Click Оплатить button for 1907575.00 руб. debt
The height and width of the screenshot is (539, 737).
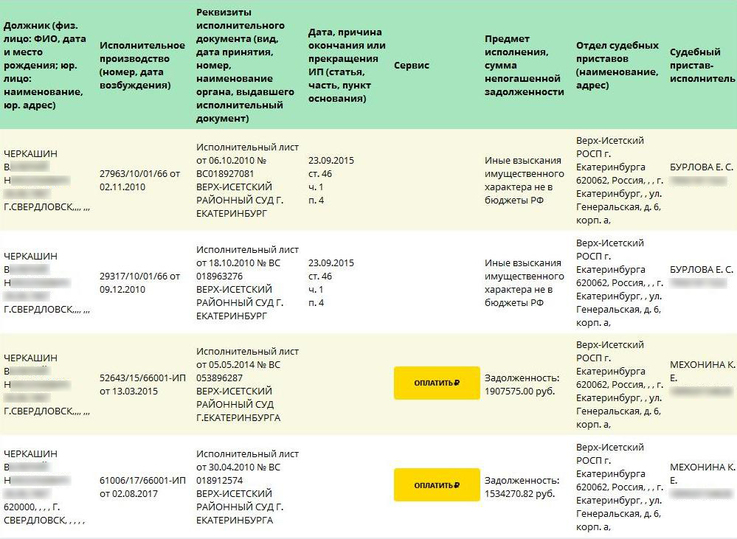(x=436, y=383)
